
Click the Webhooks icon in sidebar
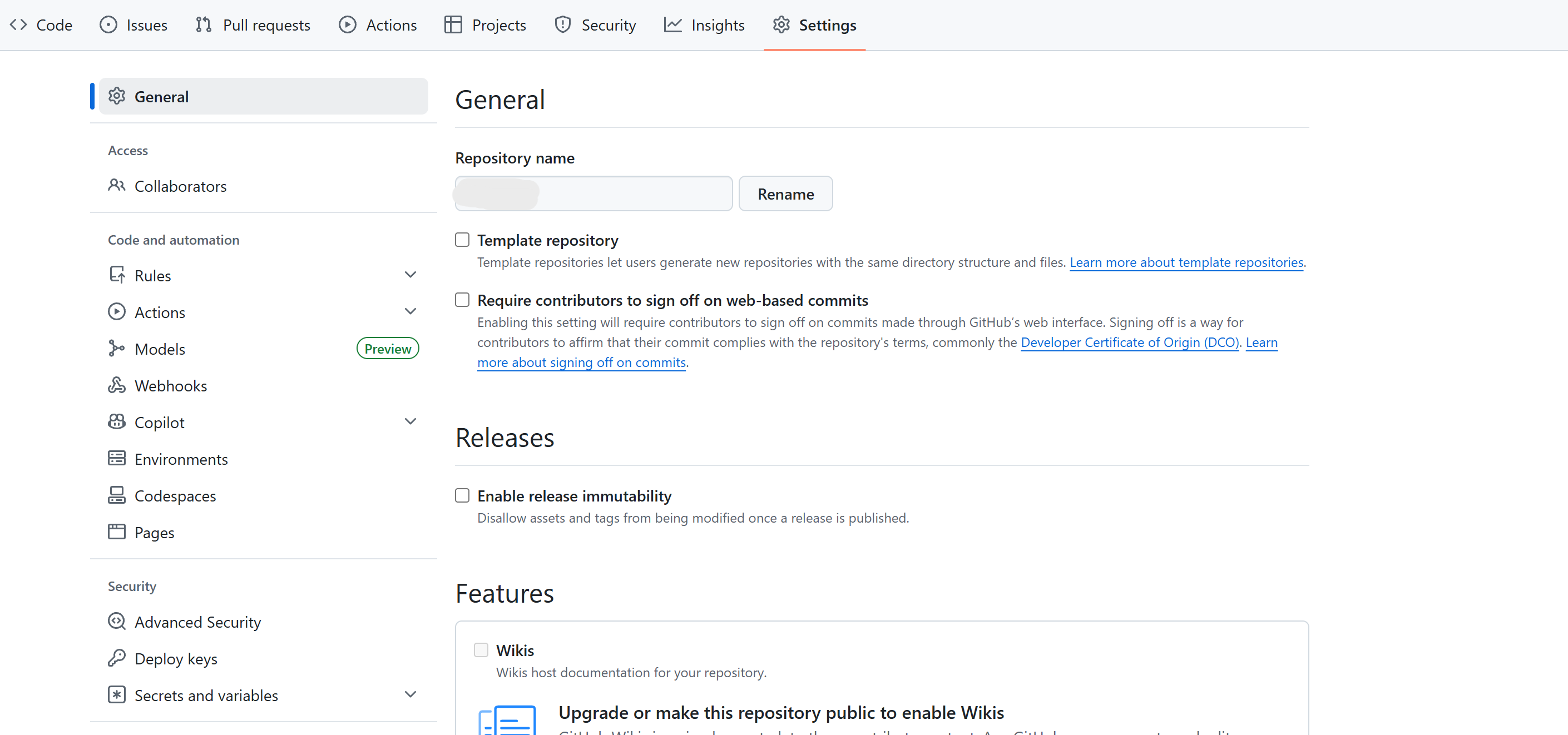116,386
